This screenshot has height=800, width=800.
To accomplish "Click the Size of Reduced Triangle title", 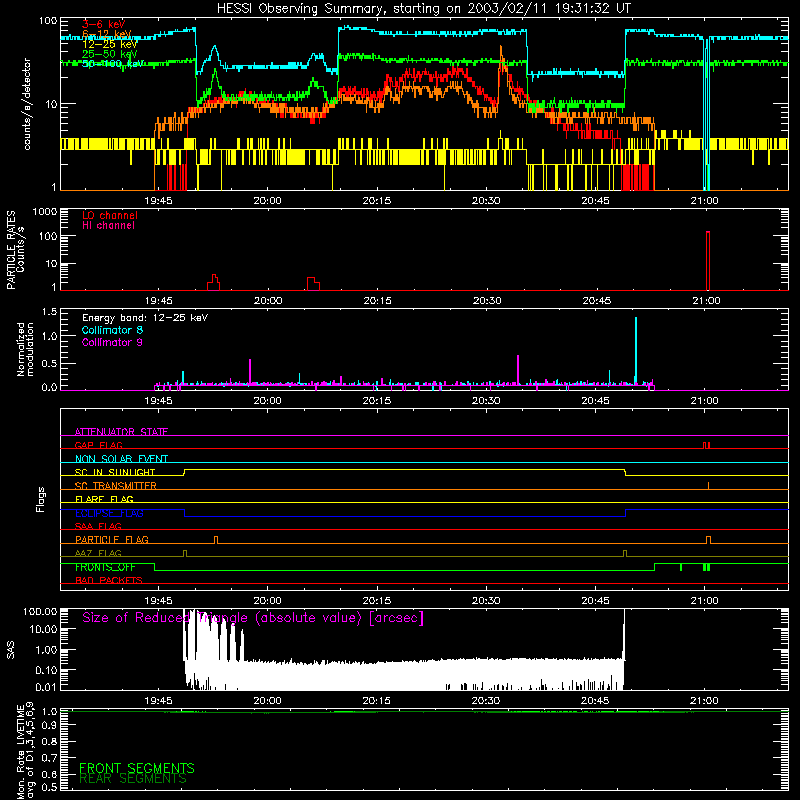I will pos(253,618).
